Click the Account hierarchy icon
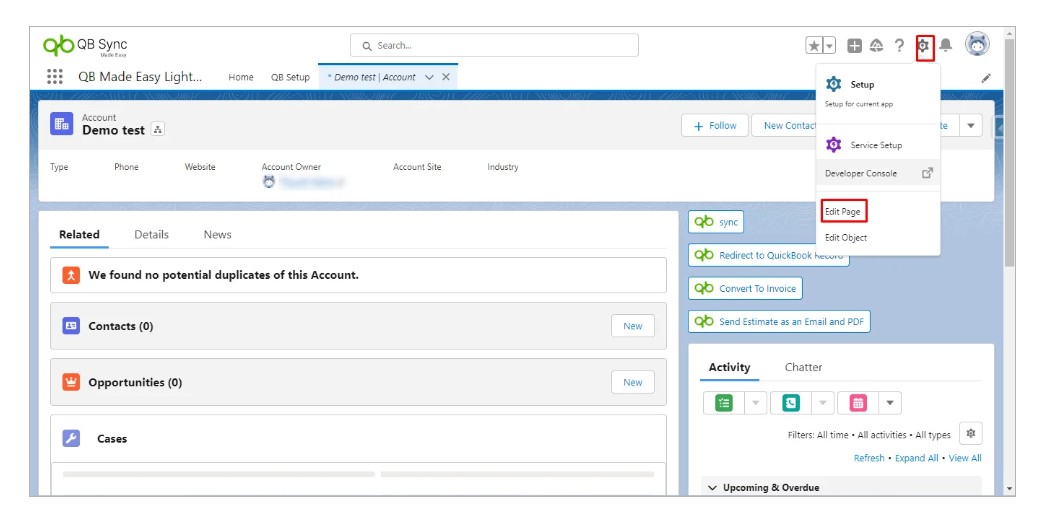 158,130
